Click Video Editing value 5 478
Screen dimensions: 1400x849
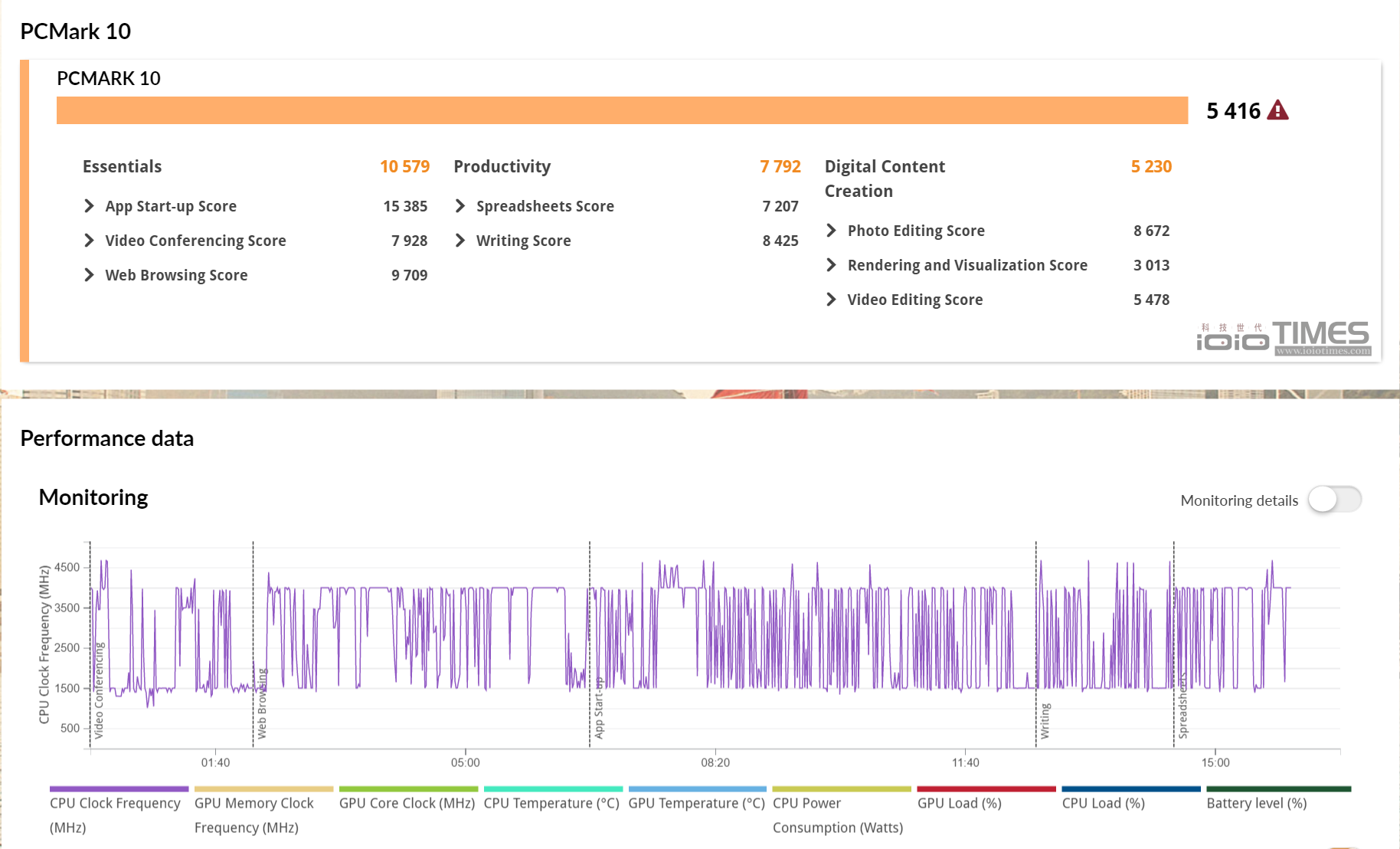pyautogui.click(x=1151, y=300)
